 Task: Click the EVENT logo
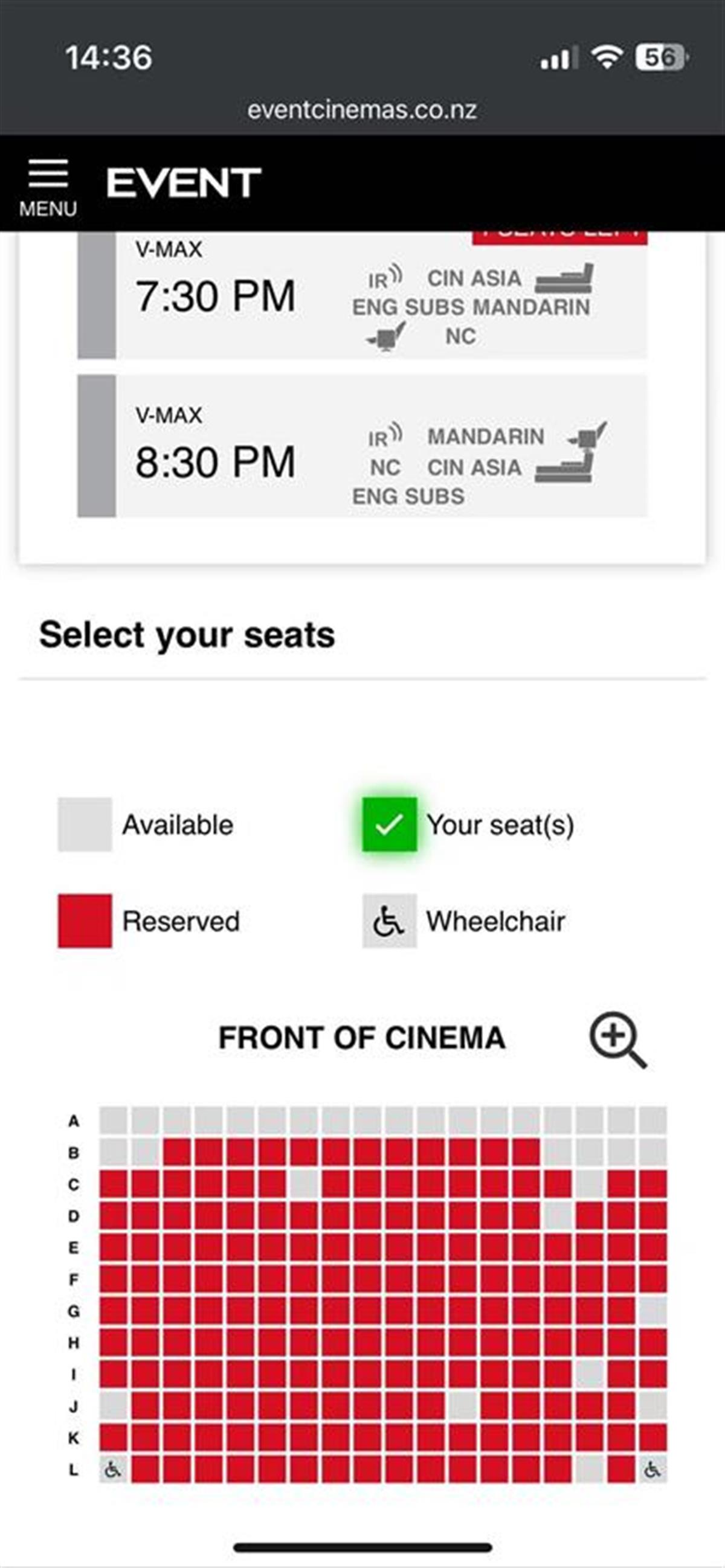183,182
